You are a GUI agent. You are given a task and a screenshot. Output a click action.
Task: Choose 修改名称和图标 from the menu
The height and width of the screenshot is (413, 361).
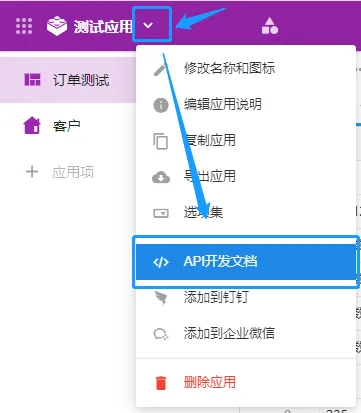pyautogui.click(x=246, y=69)
